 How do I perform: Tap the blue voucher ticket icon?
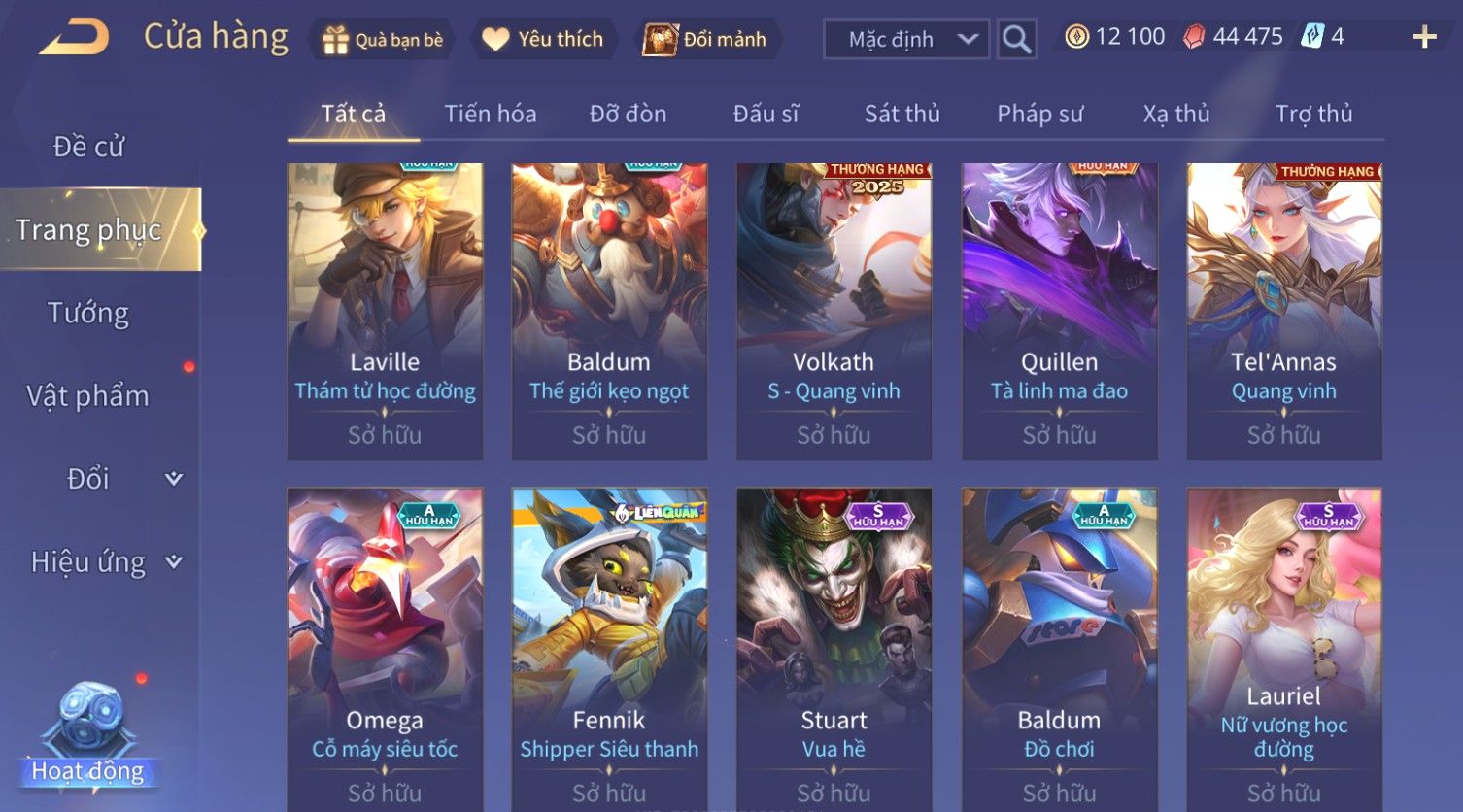pos(1312,37)
